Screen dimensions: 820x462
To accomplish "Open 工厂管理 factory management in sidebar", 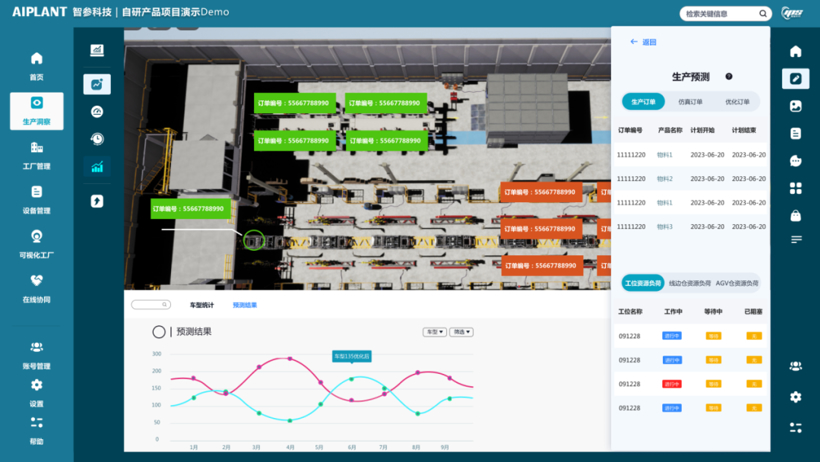I will click(x=36, y=154).
